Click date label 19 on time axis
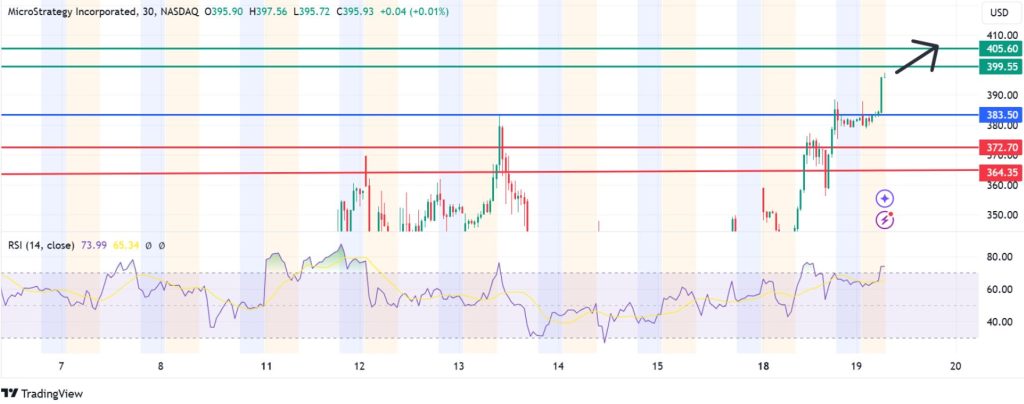This screenshot has width=1024, height=404. click(x=857, y=366)
